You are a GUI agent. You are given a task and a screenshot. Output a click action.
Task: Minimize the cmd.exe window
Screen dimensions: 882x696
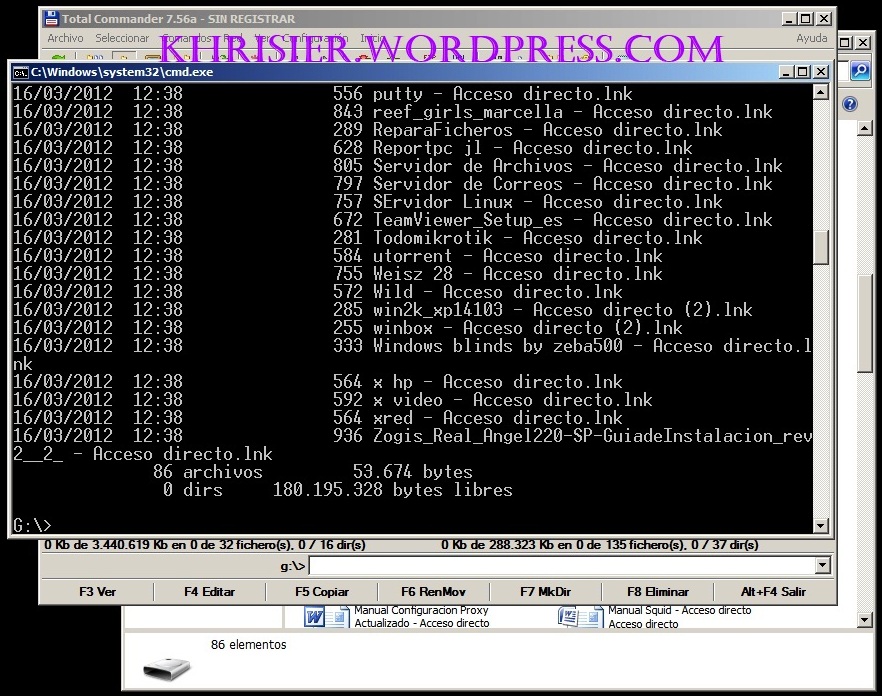786,72
